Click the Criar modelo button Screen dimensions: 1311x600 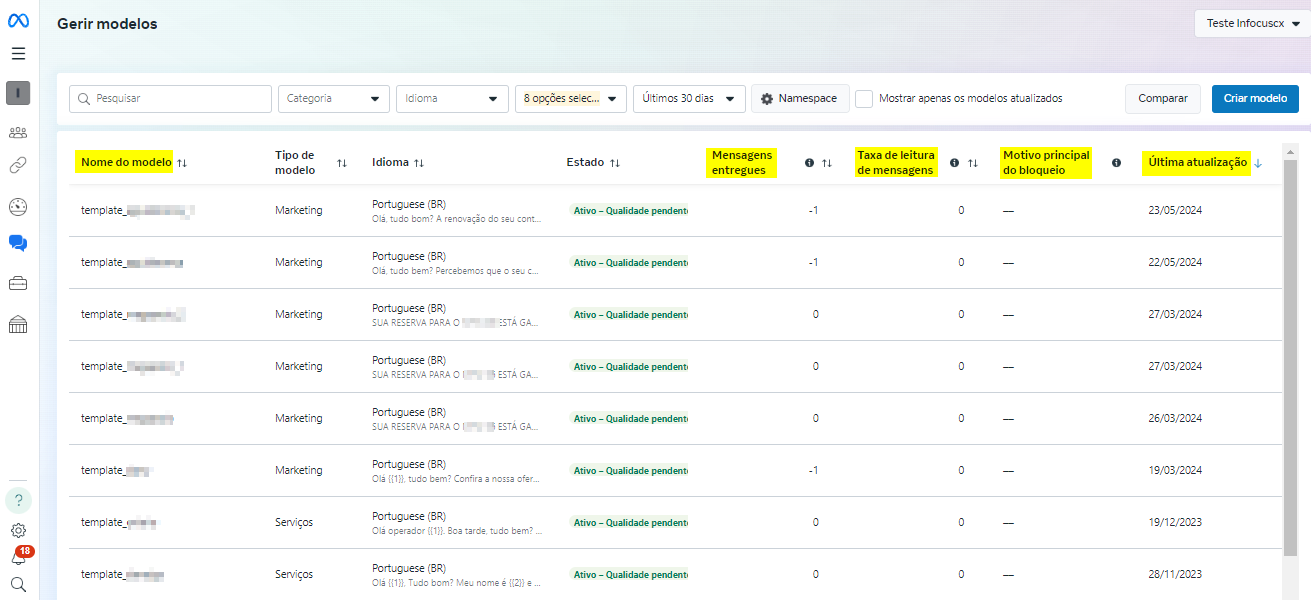(1255, 99)
